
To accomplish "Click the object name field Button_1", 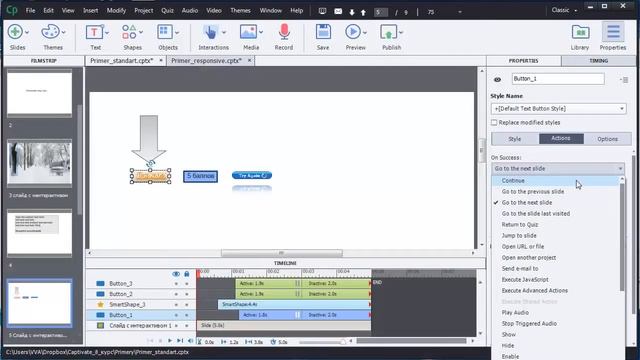I will tap(558, 79).
